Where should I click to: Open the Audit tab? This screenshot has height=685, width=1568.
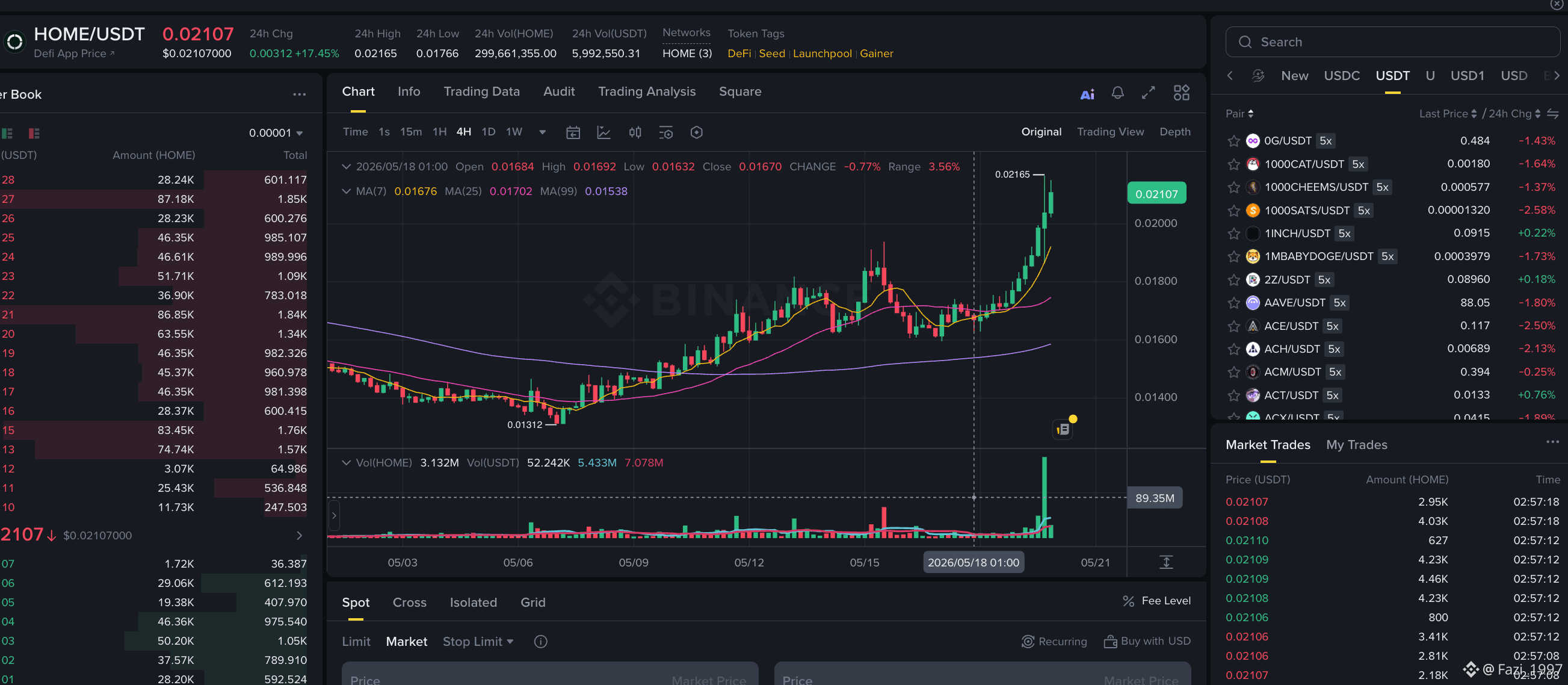point(559,91)
